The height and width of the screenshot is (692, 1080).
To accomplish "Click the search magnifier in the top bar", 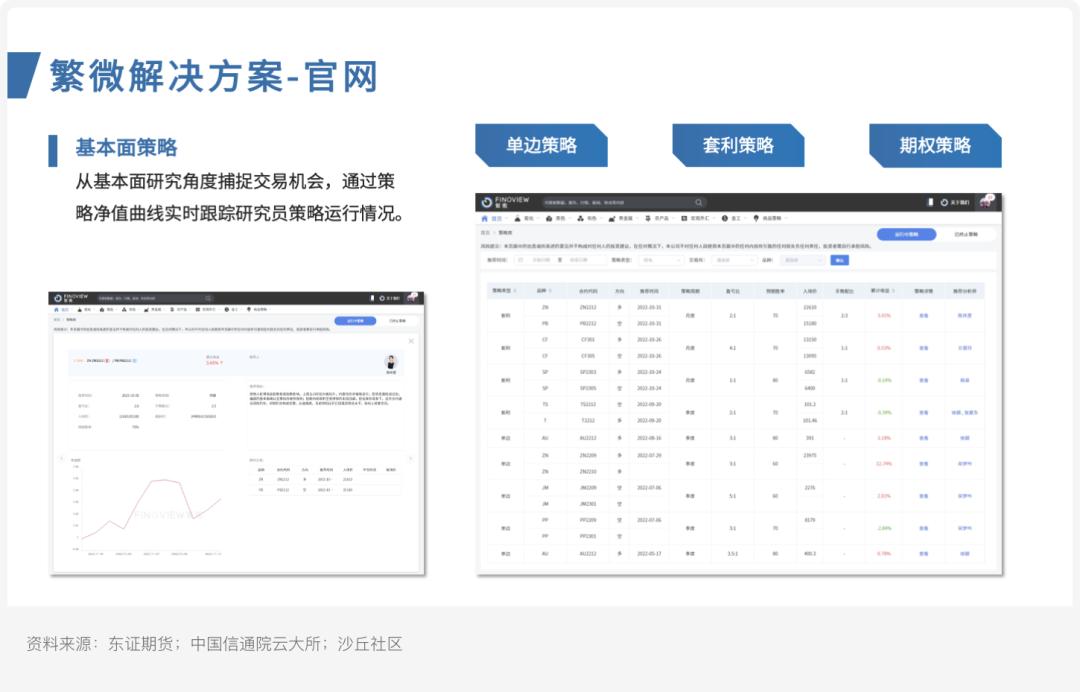I will 698,200.
